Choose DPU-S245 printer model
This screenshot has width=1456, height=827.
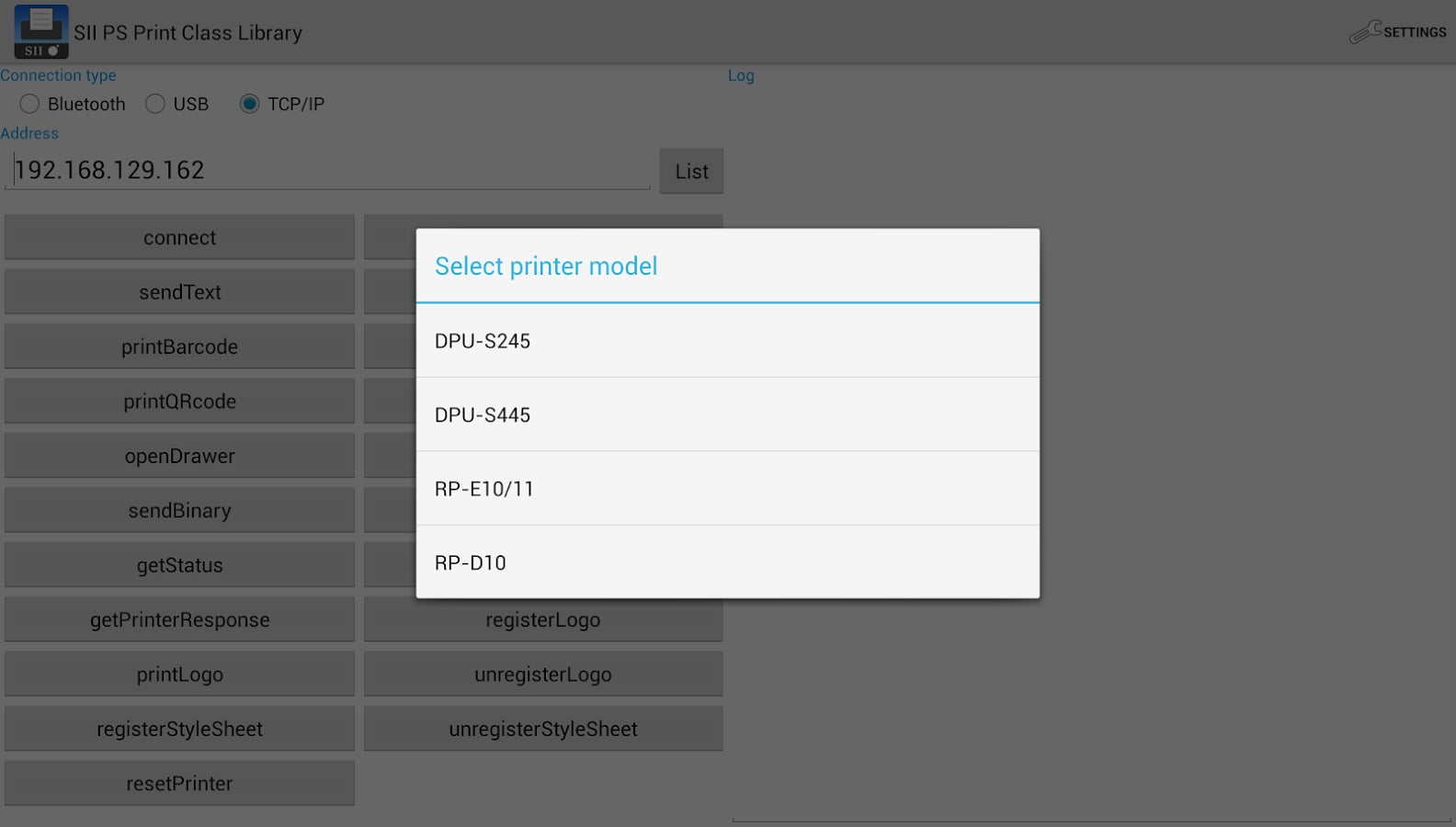click(728, 341)
